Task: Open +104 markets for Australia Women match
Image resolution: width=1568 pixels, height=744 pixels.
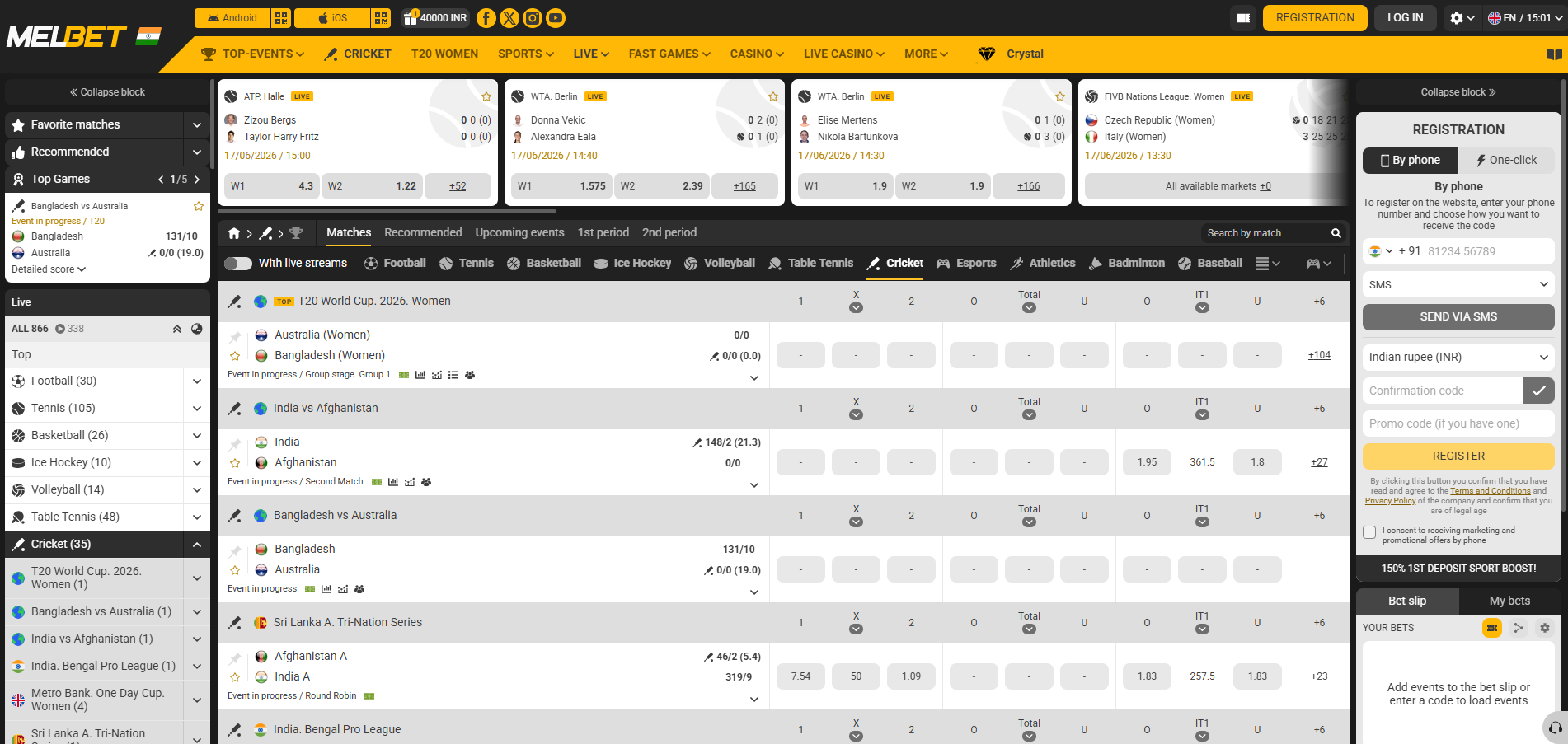Action: click(1319, 356)
